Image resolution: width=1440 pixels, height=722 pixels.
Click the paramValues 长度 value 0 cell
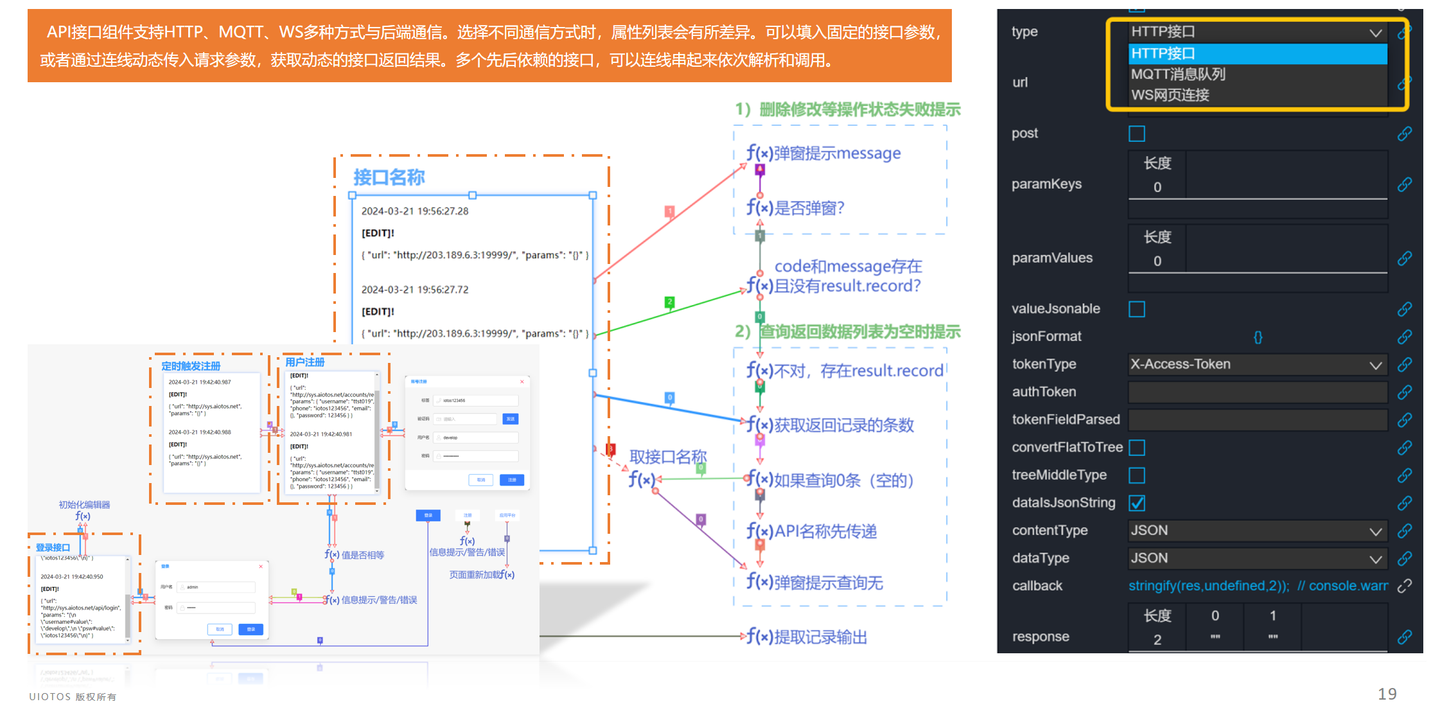click(1157, 261)
